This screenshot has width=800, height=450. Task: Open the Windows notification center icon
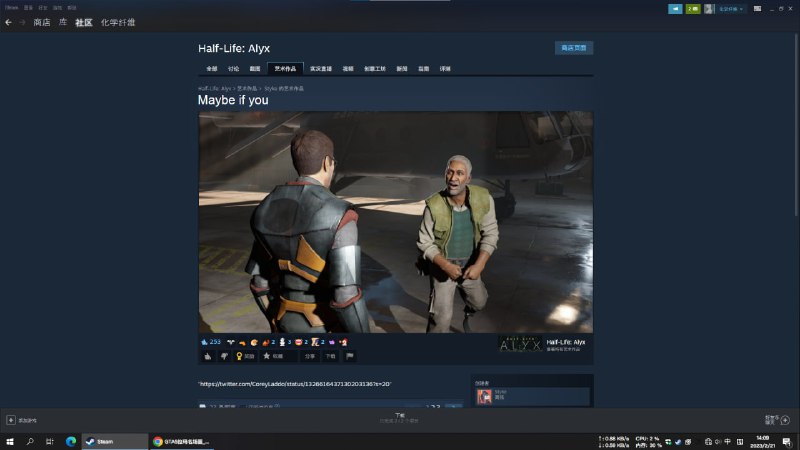(786, 441)
